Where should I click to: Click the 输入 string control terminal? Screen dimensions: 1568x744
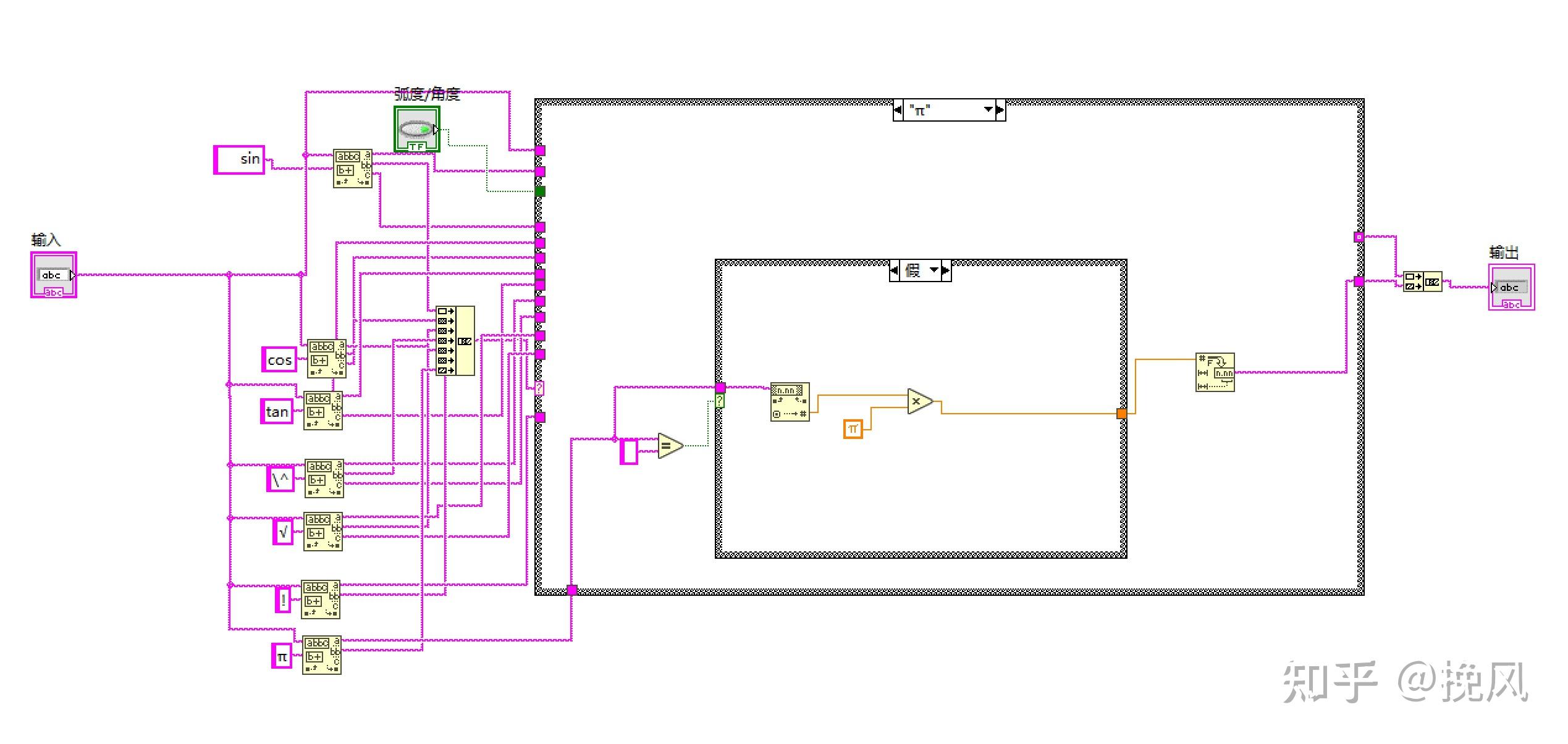pyautogui.click(x=54, y=275)
